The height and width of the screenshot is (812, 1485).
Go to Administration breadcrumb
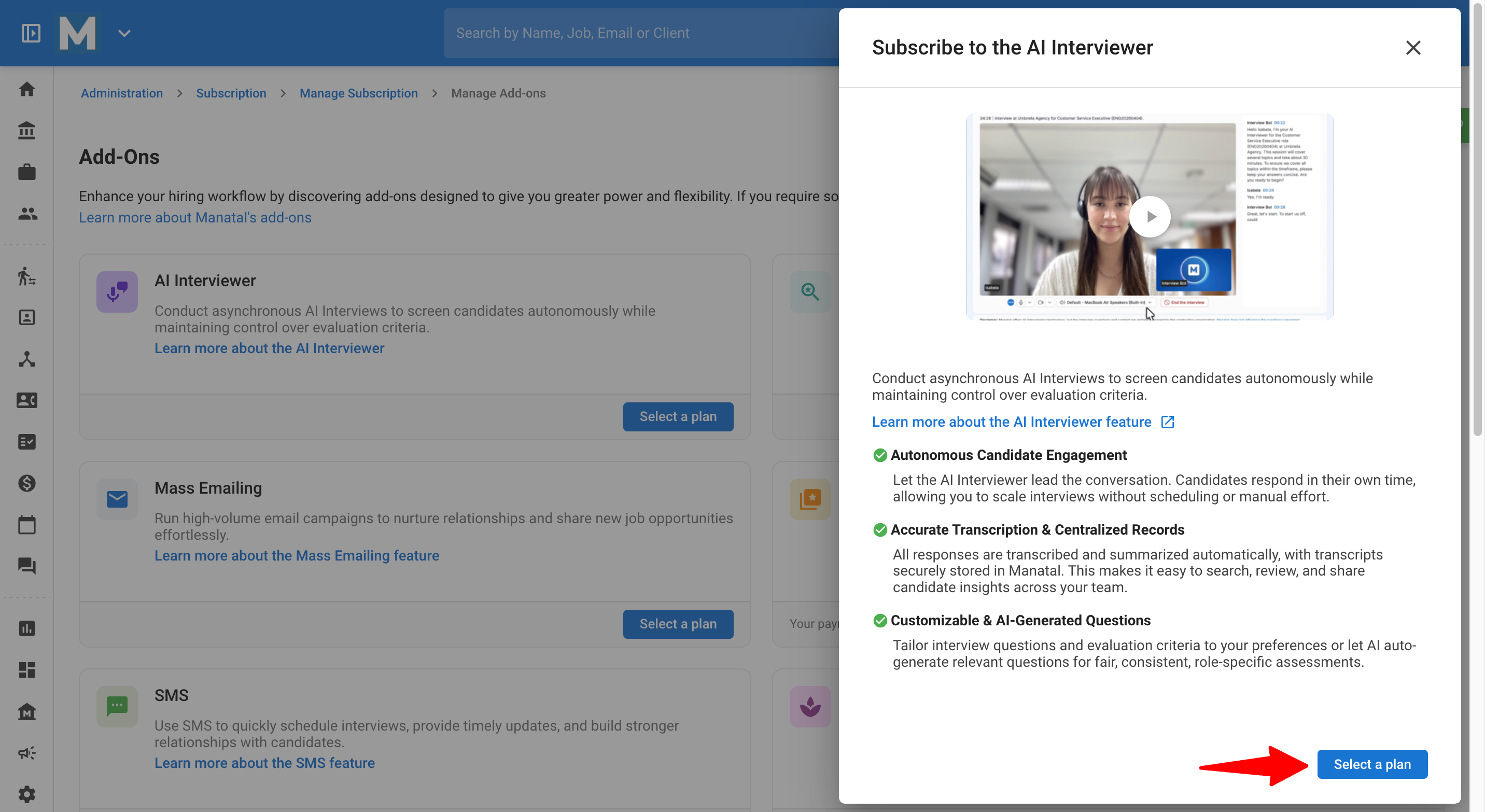click(122, 93)
